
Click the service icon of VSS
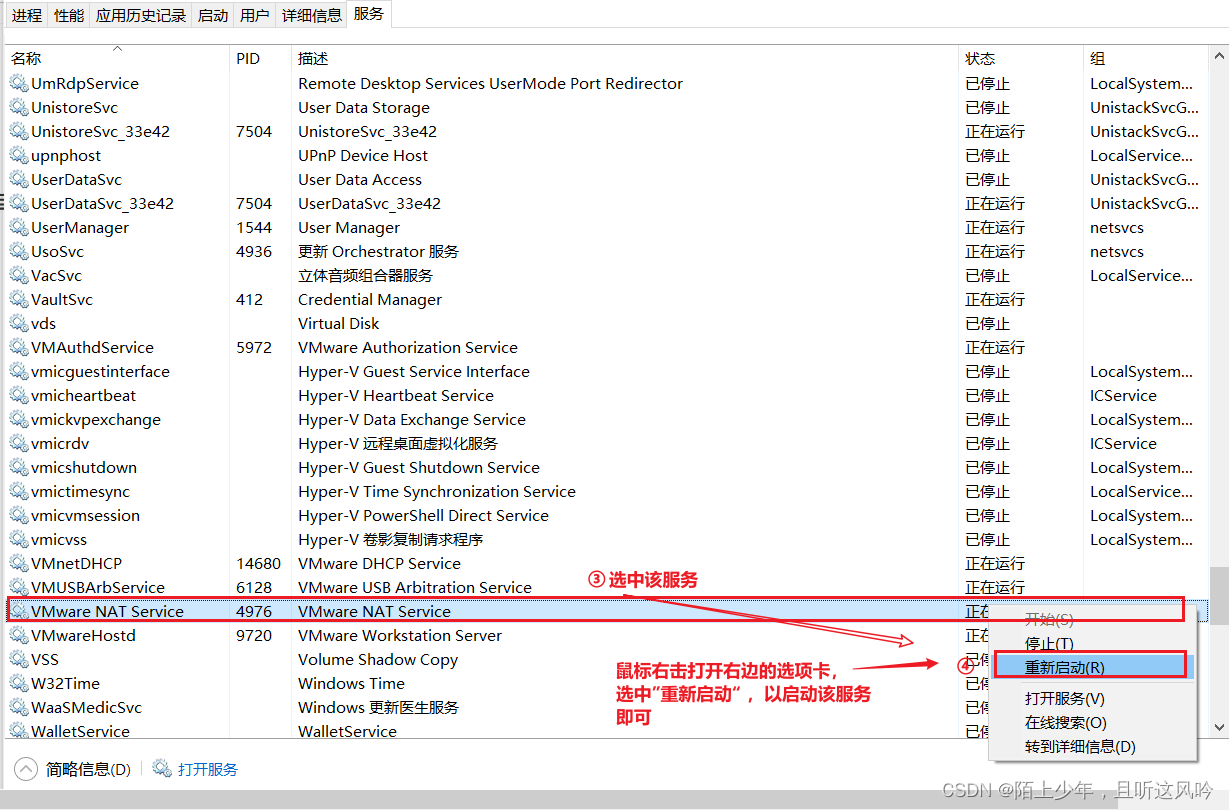coord(19,660)
